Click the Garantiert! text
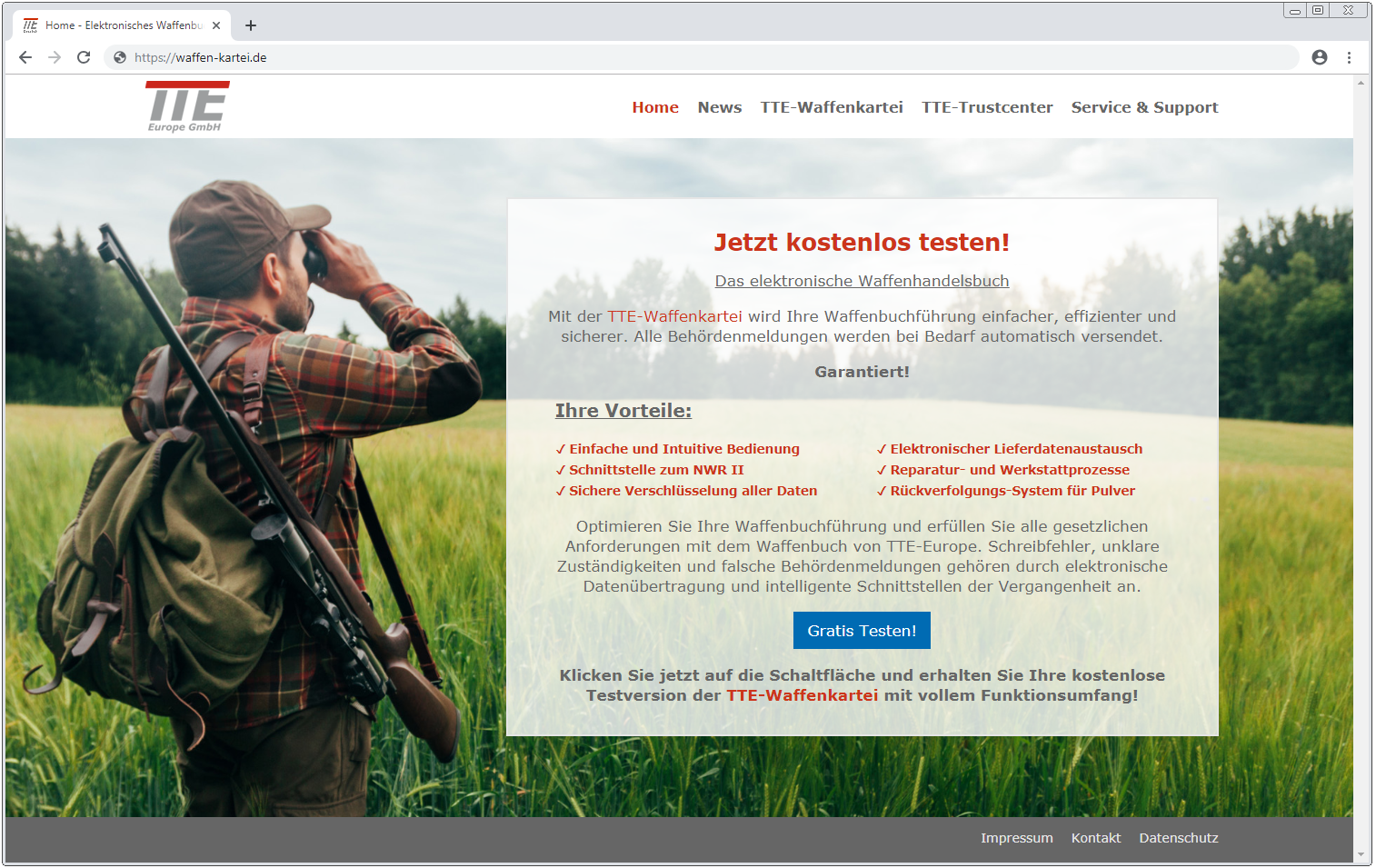Image resolution: width=1376 pixels, height=868 pixels. 862,372
